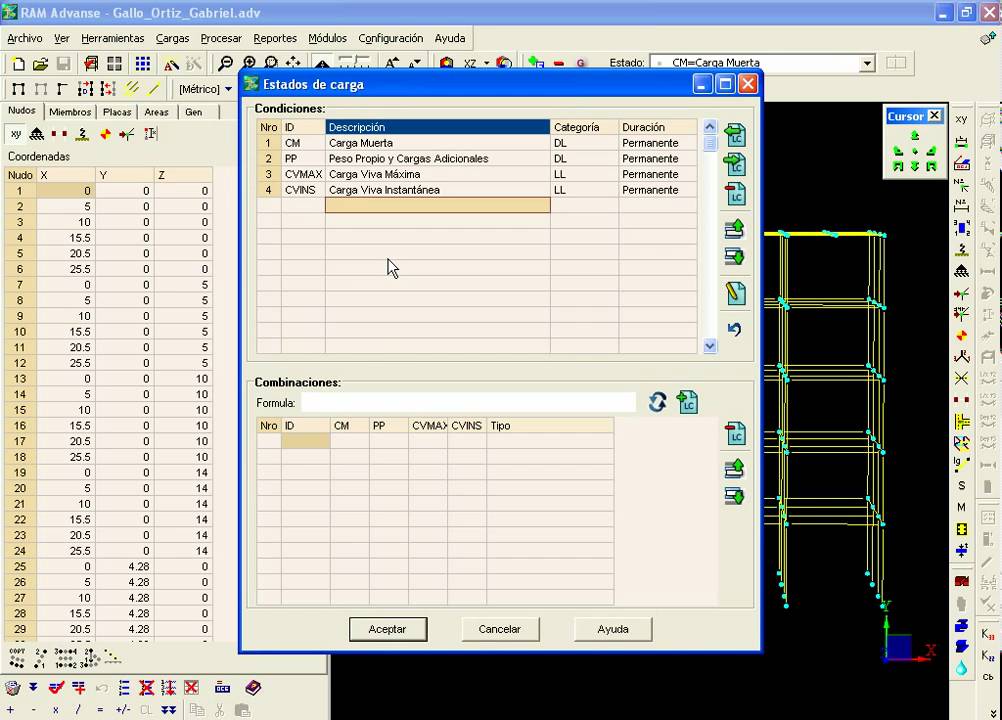Click the red checkmark icon in the bottom toolbar
The image size is (1002, 720).
[x=56, y=688]
